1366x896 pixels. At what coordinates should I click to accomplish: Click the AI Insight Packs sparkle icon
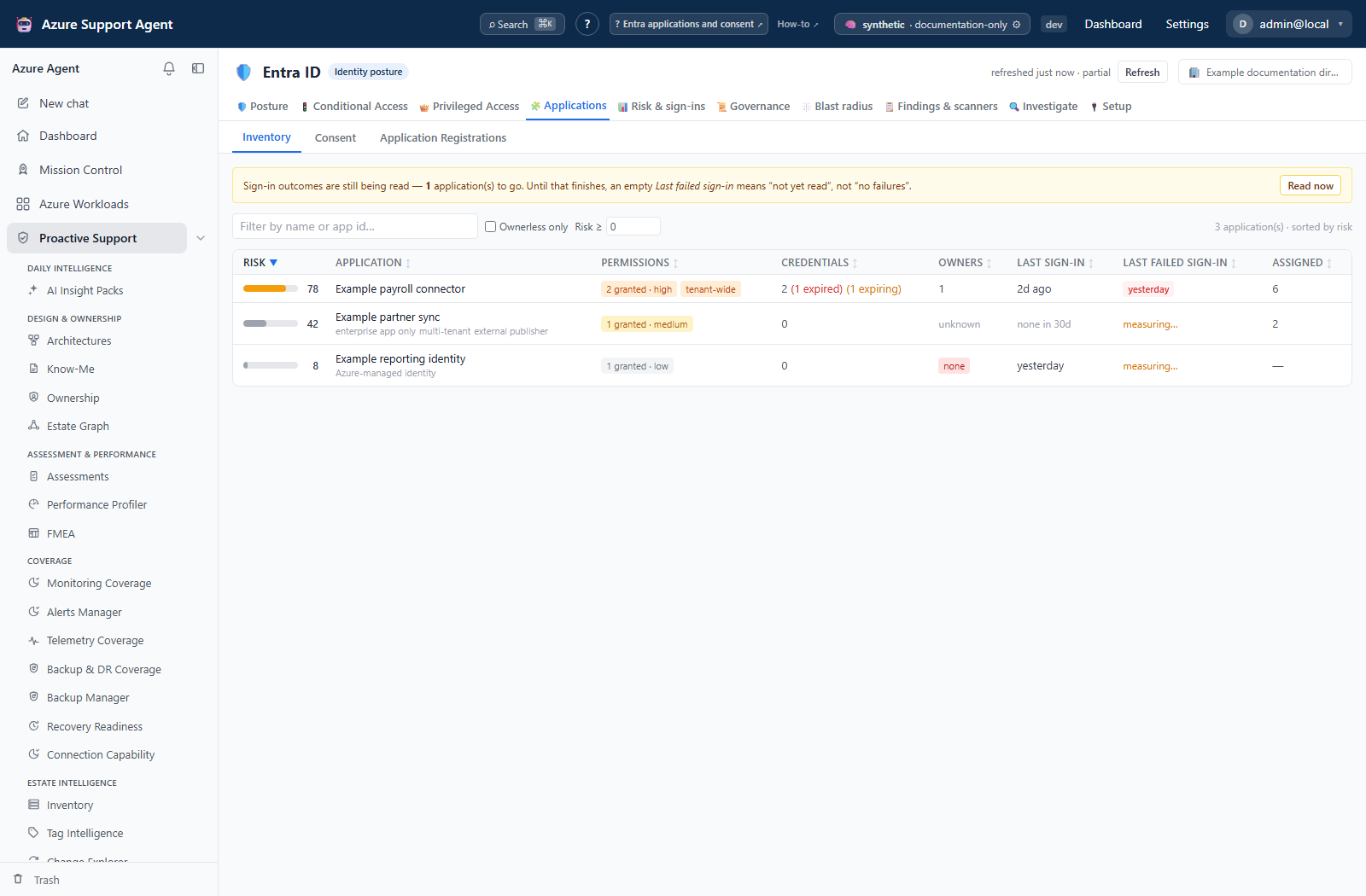(x=33, y=290)
